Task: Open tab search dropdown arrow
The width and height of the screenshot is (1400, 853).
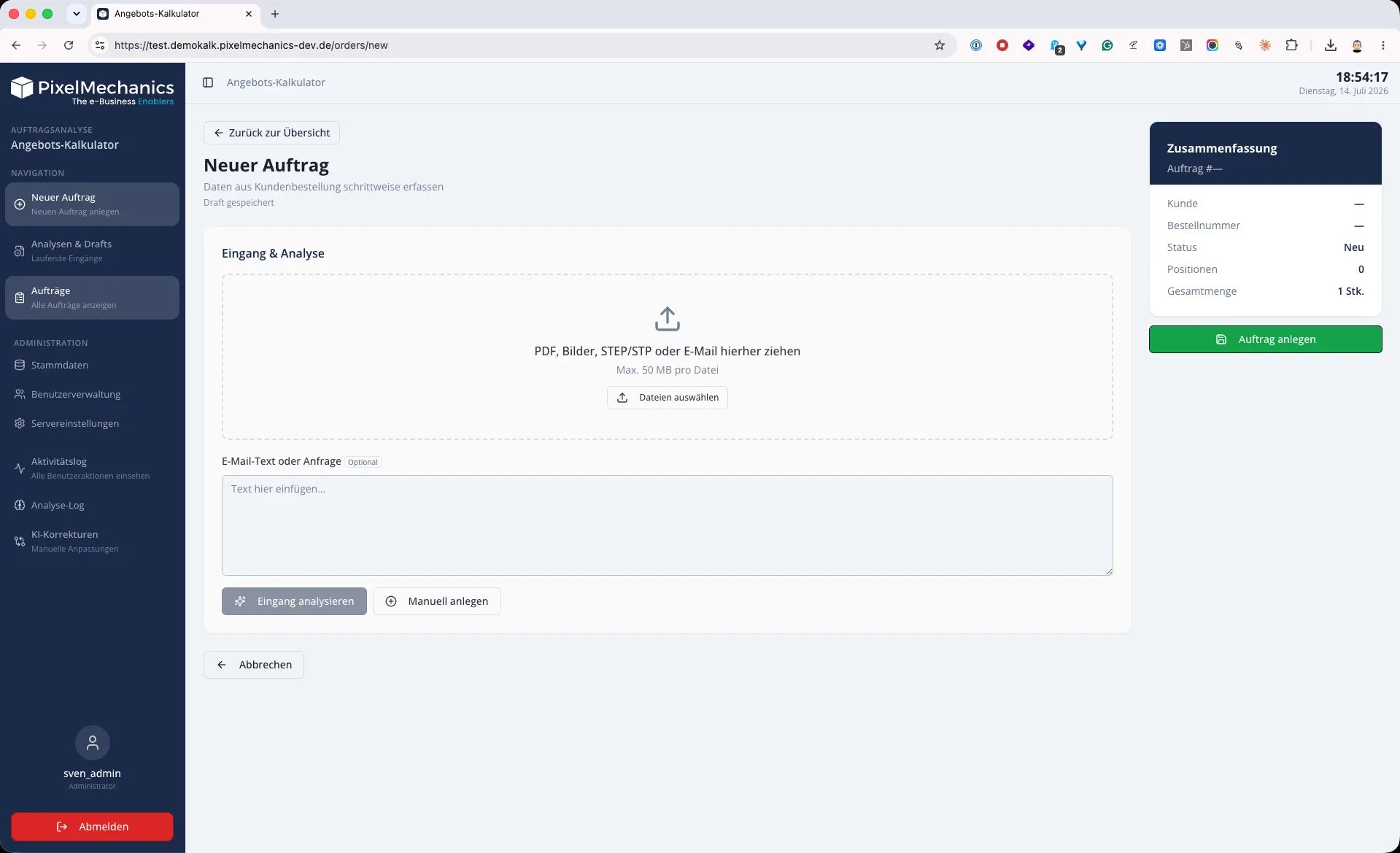Action: click(77, 14)
